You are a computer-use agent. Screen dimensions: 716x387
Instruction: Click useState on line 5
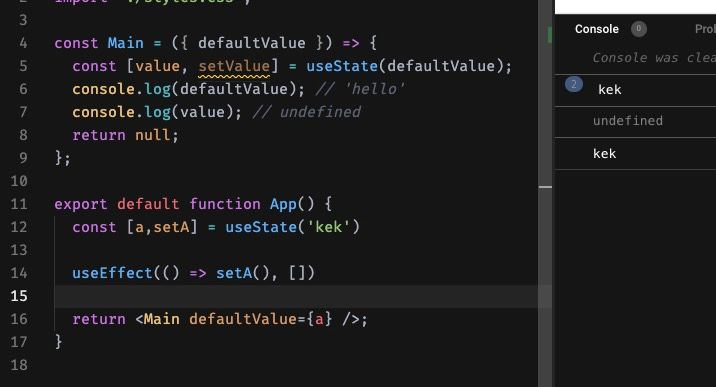[x=342, y=67]
